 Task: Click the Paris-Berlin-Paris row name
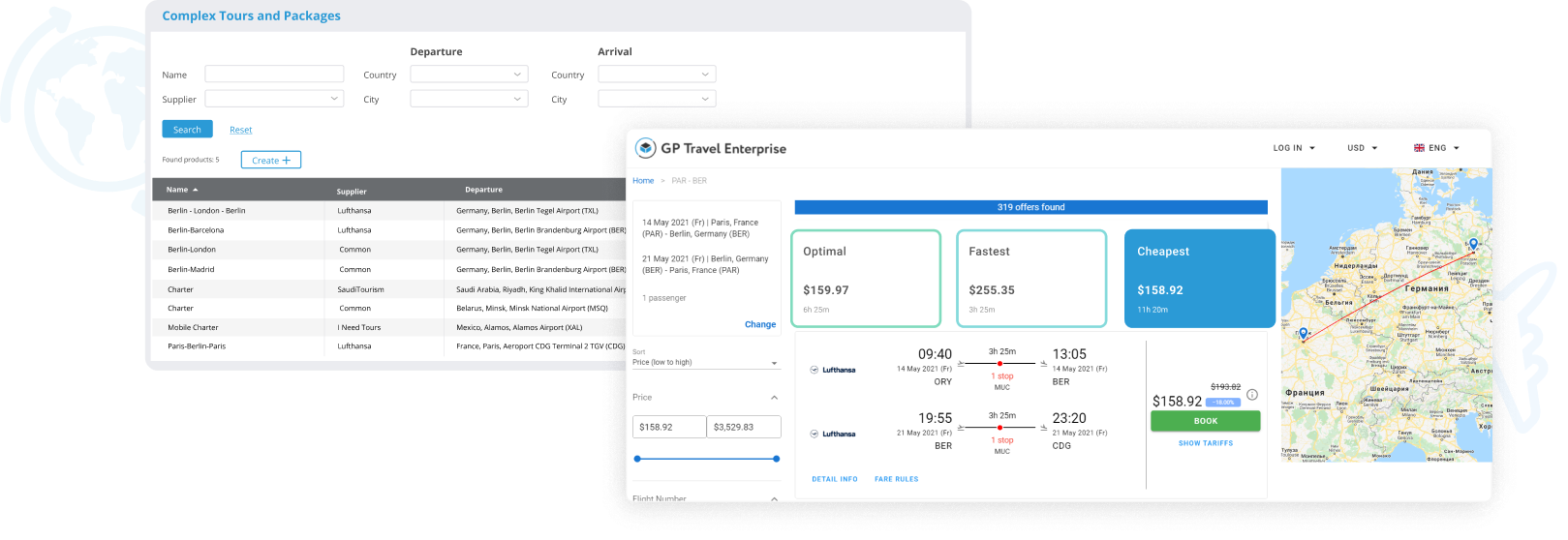pyautogui.click(x=197, y=346)
